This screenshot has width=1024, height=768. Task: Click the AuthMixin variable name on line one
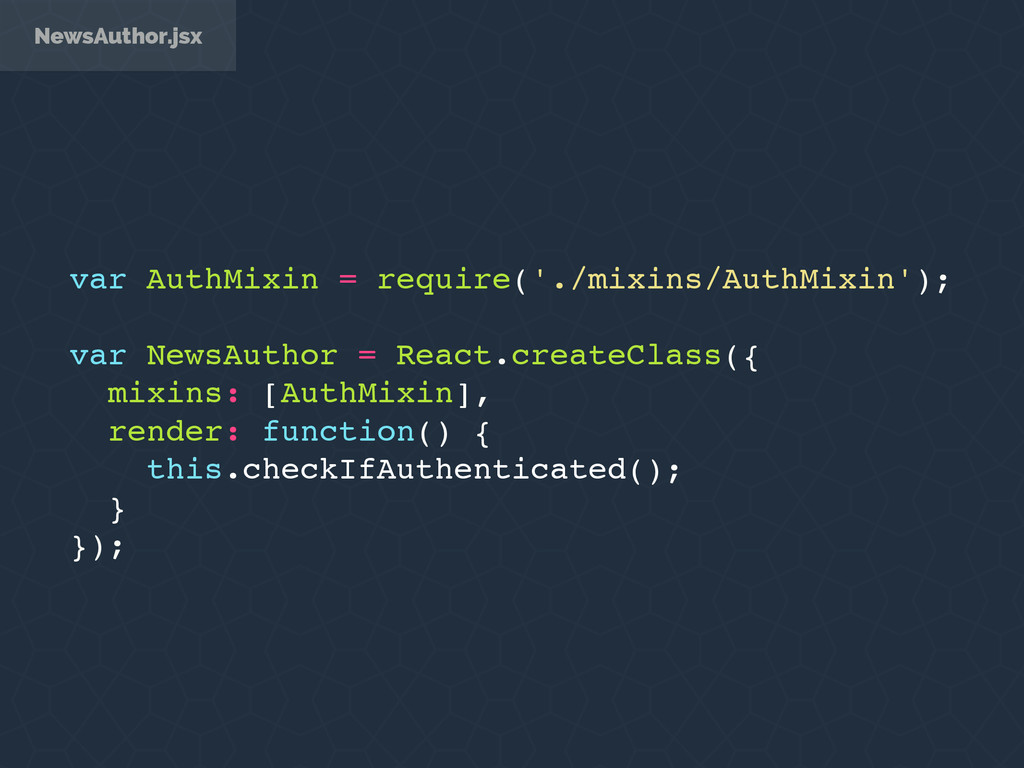point(232,280)
